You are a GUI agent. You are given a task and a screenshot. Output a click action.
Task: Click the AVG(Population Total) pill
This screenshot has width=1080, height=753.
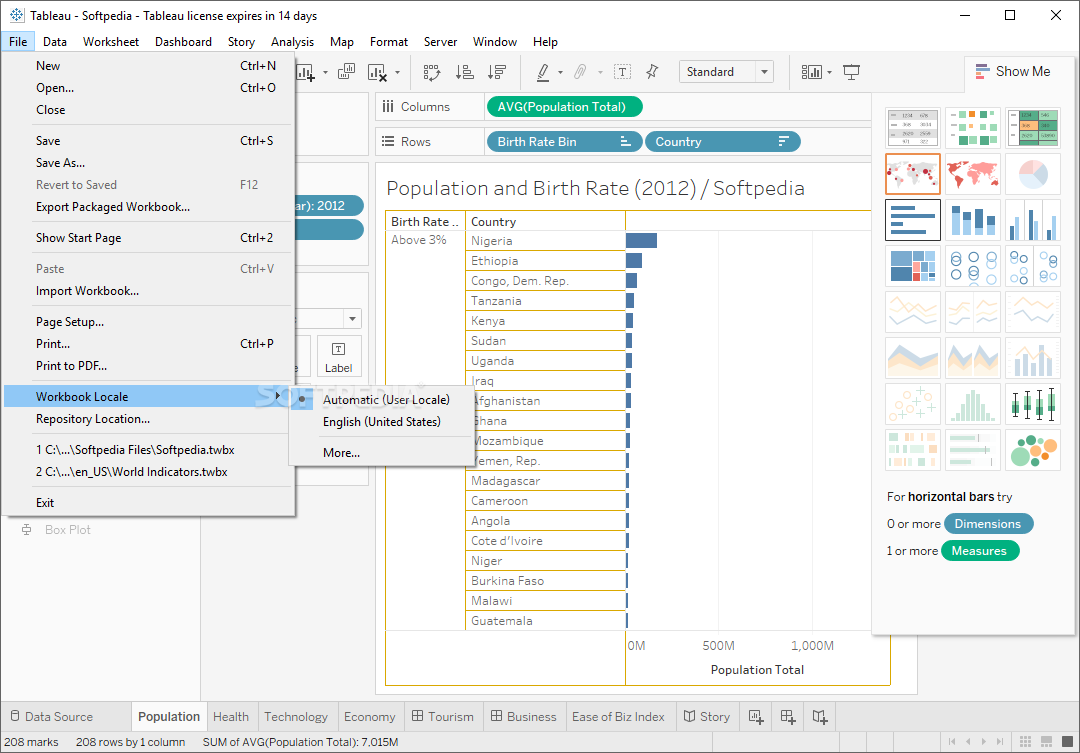tap(564, 107)
